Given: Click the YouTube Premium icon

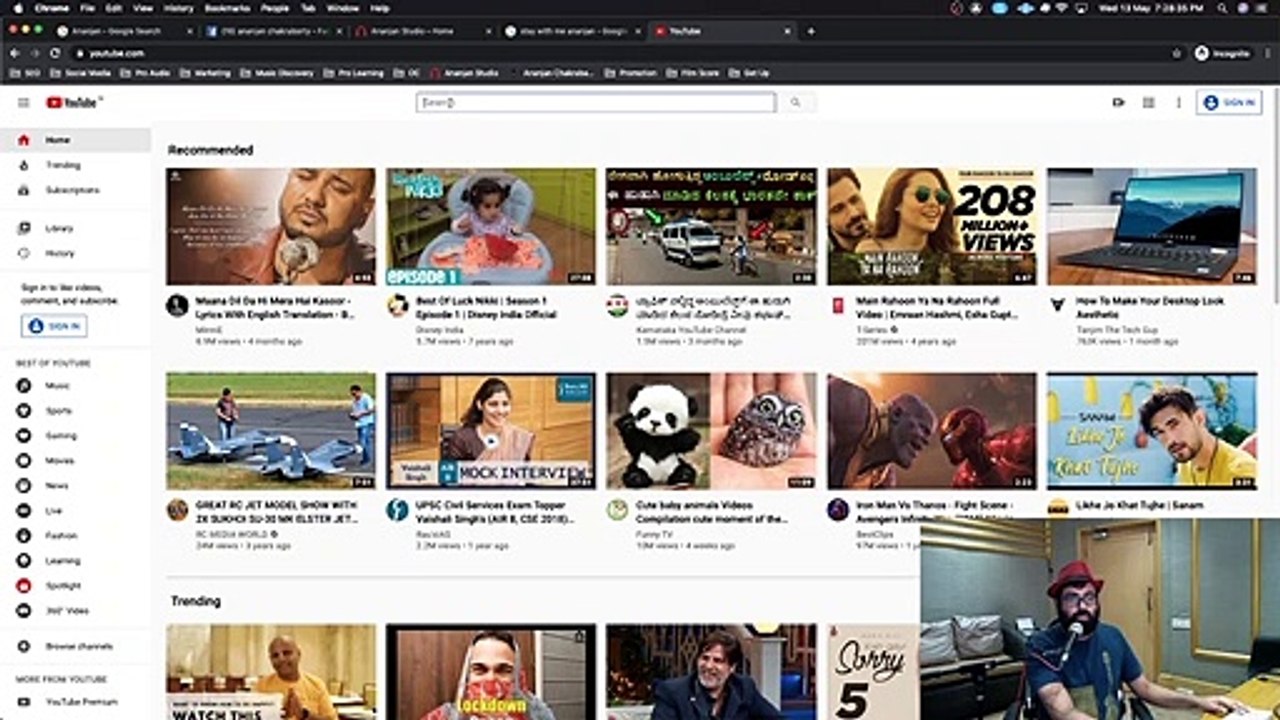Looking at the screenshot, I should pyautogui.click(x=24, y=702).
